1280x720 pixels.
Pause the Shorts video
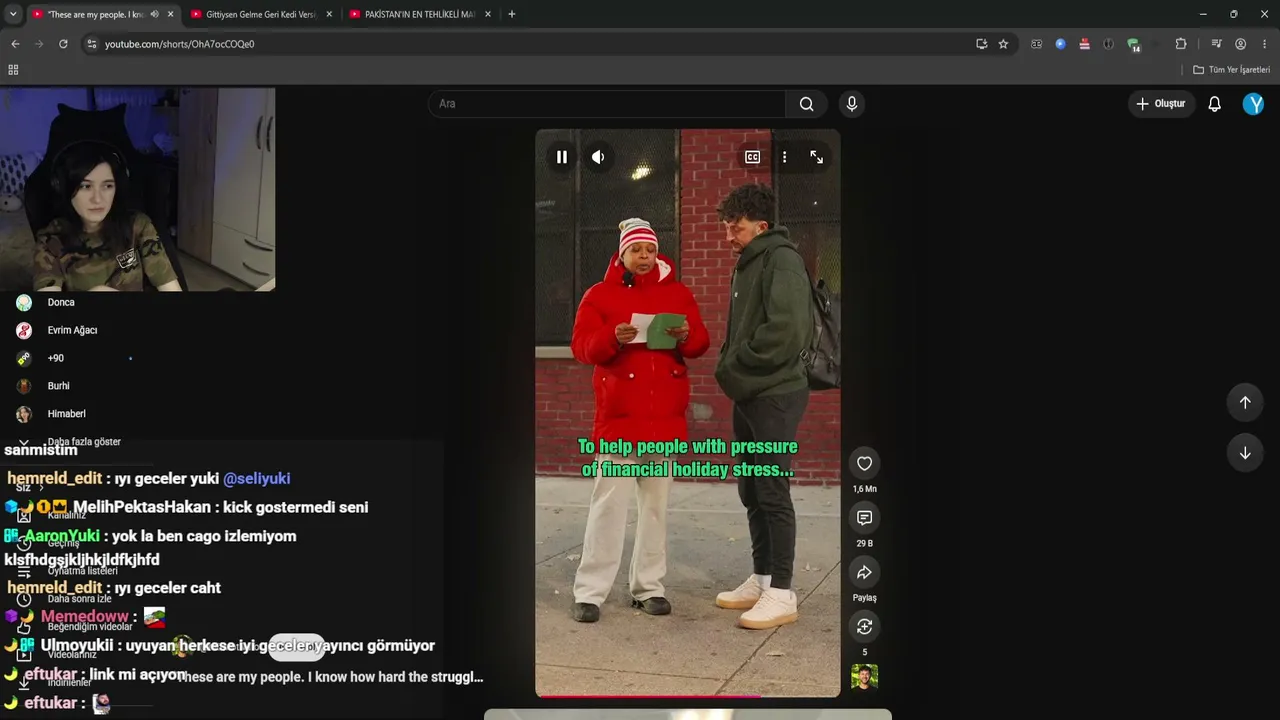click(x=562, y=157)
